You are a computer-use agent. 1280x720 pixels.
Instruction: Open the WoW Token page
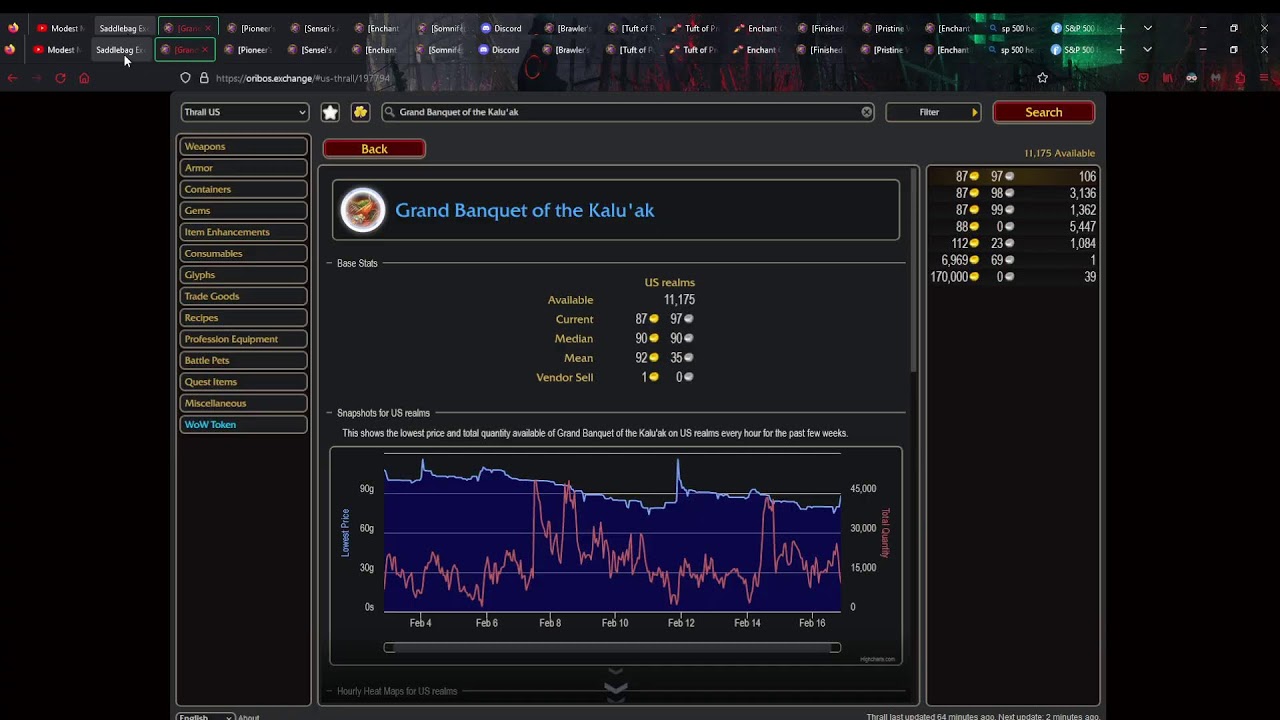point(244,425)
